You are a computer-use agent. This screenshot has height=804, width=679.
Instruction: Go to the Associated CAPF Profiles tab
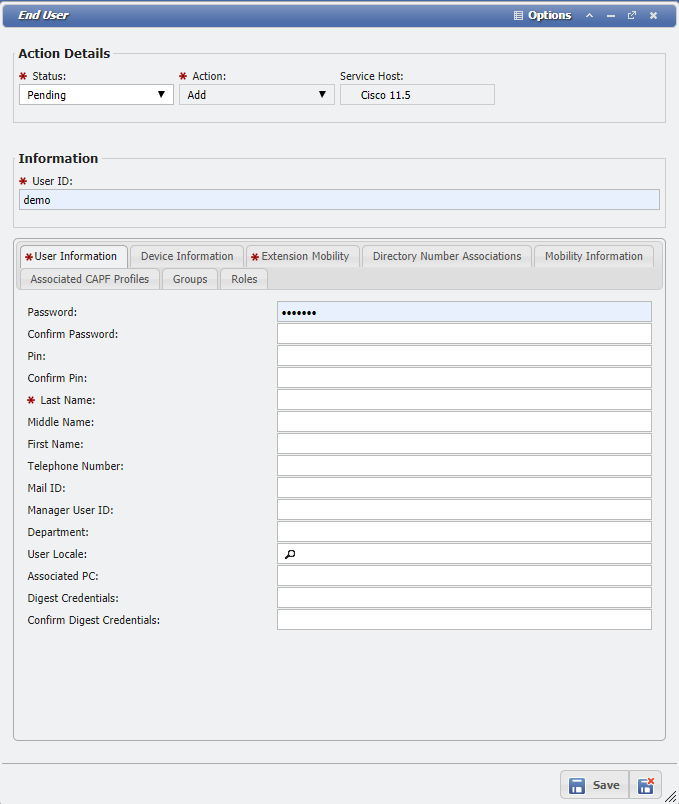point(90,279)
